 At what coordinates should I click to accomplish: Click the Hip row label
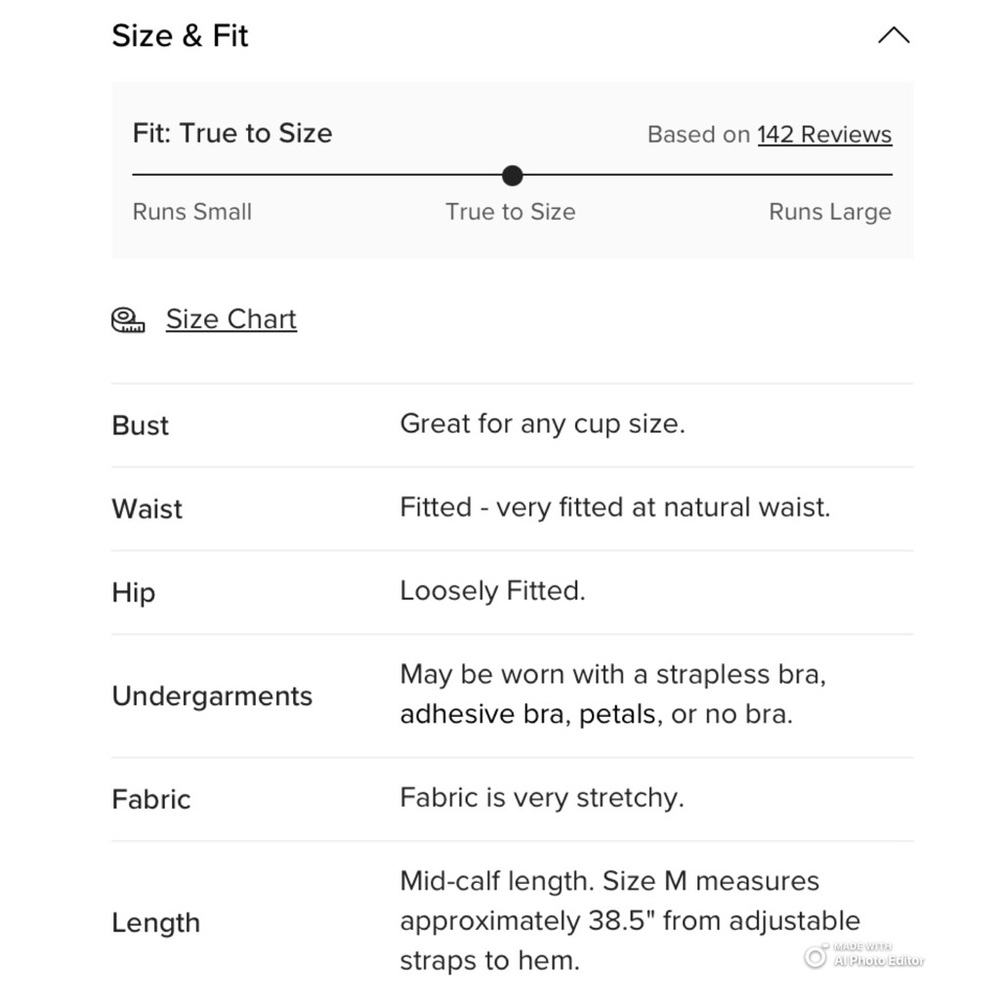click(133, 593)
